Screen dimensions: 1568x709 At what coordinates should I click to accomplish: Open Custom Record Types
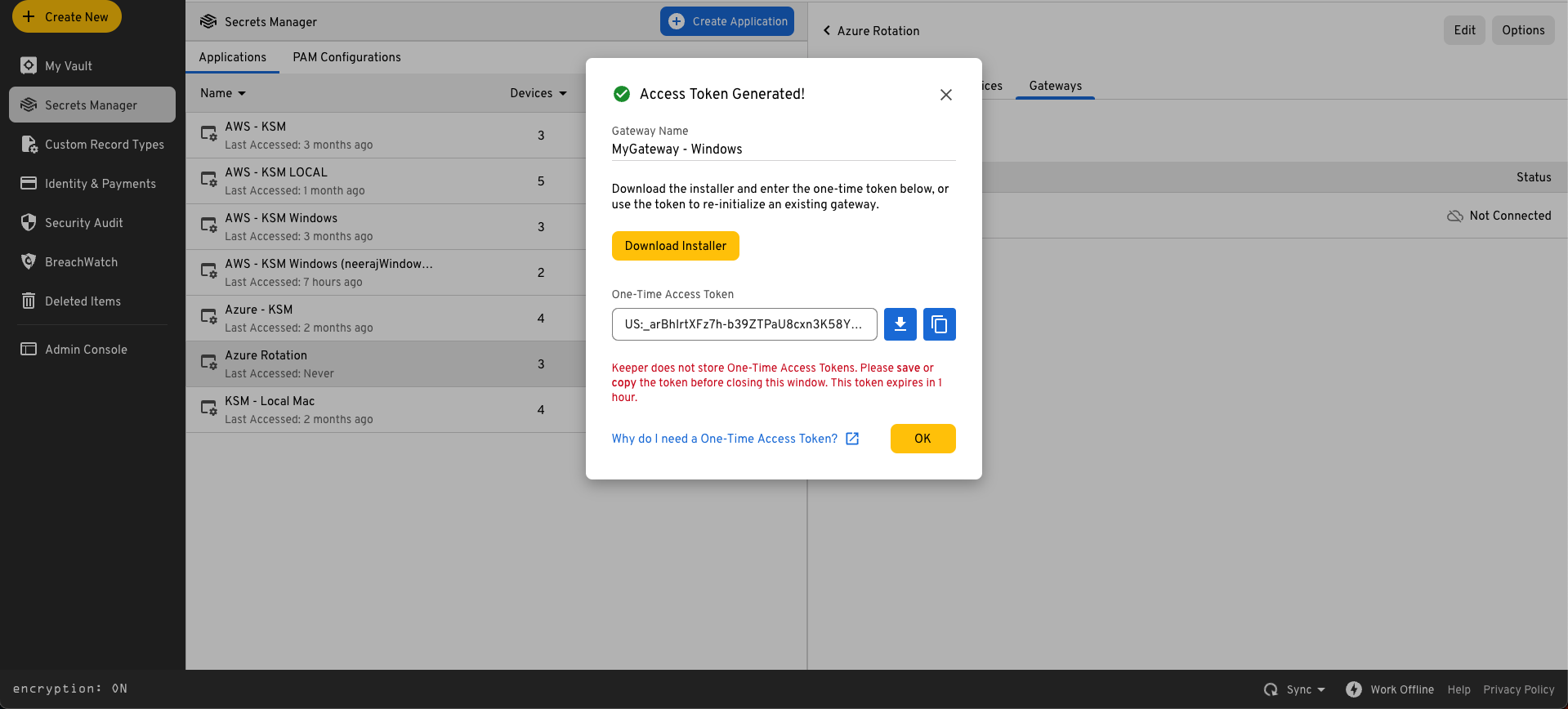(x=104, y=145)
